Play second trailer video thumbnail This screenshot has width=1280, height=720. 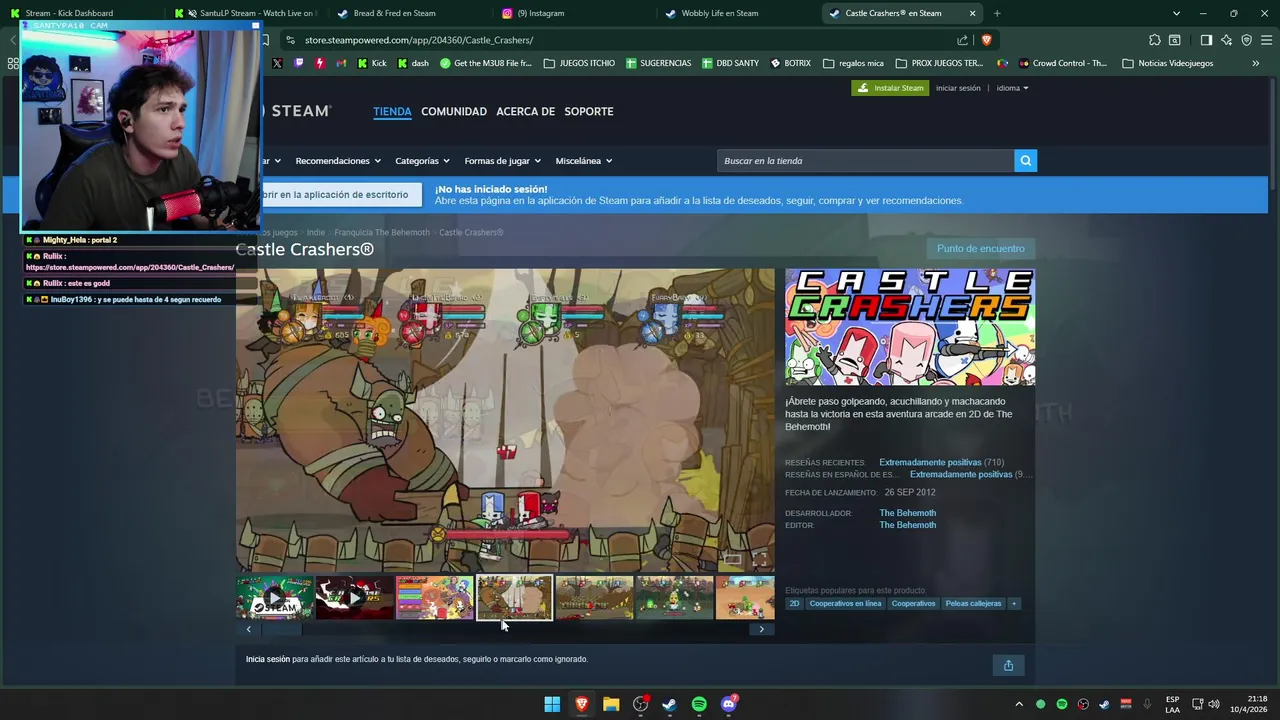click(x=354, y=598)
